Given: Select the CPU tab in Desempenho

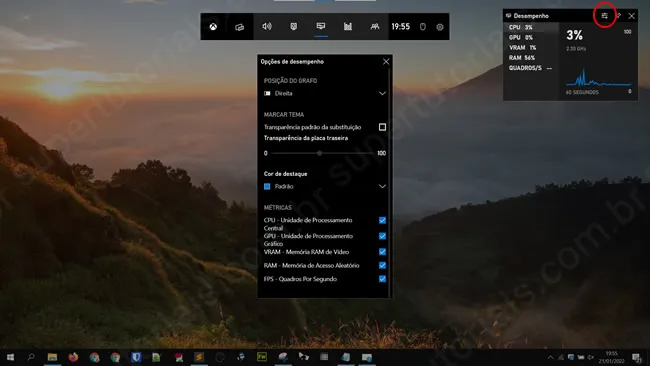Looking at the screenshot, I should point(531,27).
